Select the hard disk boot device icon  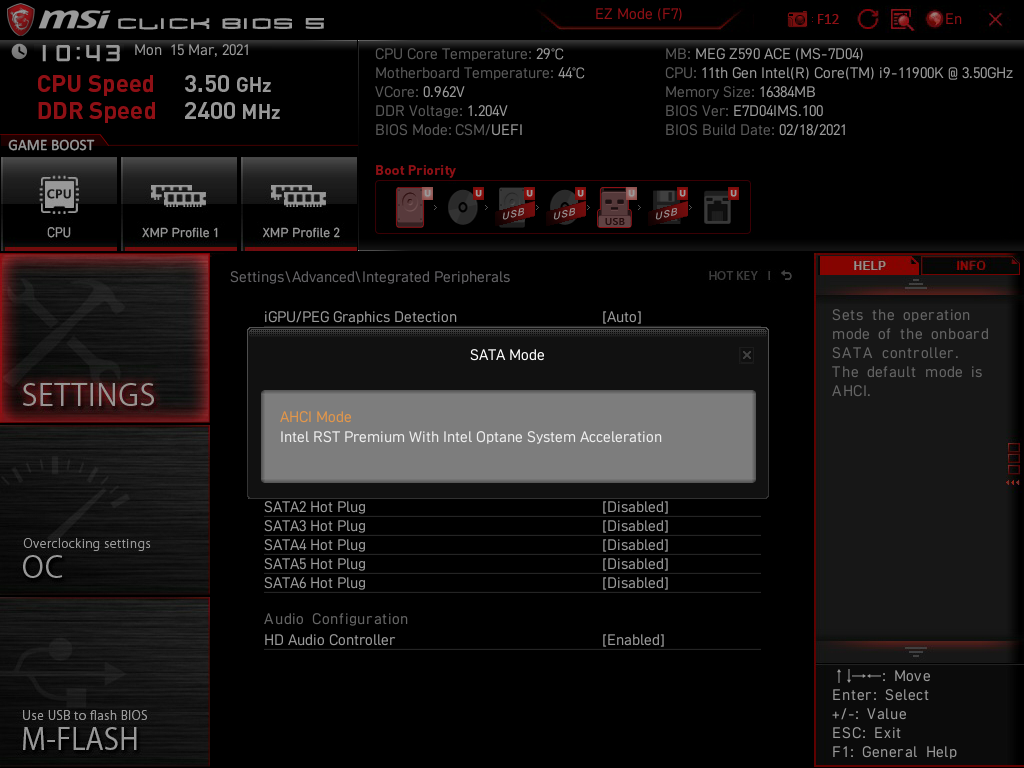click(413, 207)
